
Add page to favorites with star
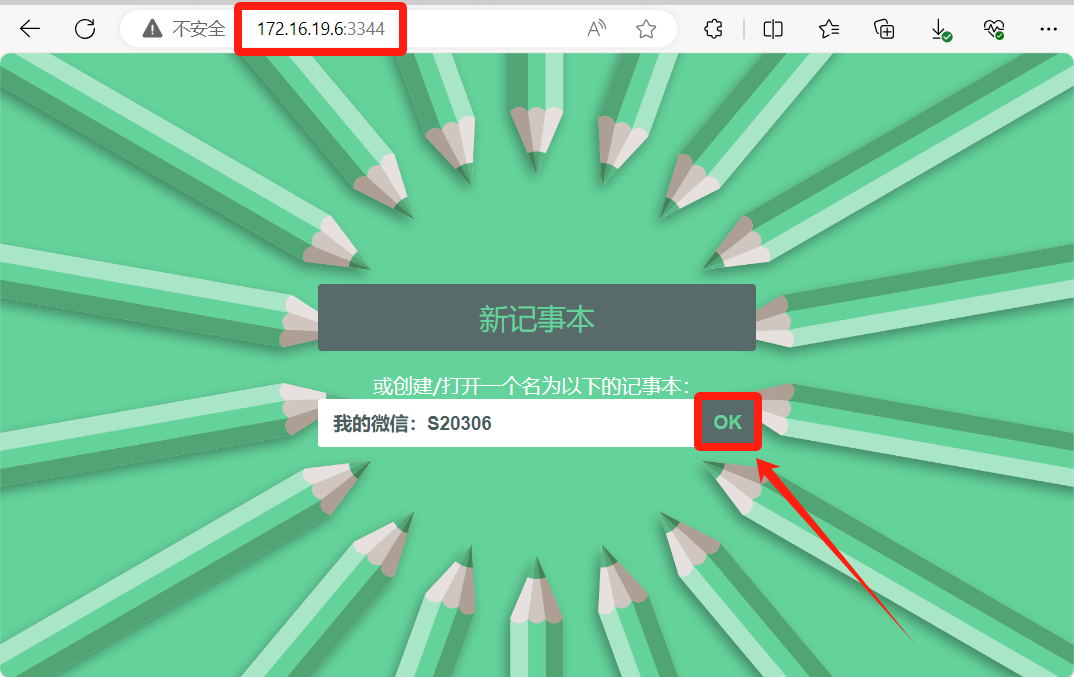click(646, 29)
